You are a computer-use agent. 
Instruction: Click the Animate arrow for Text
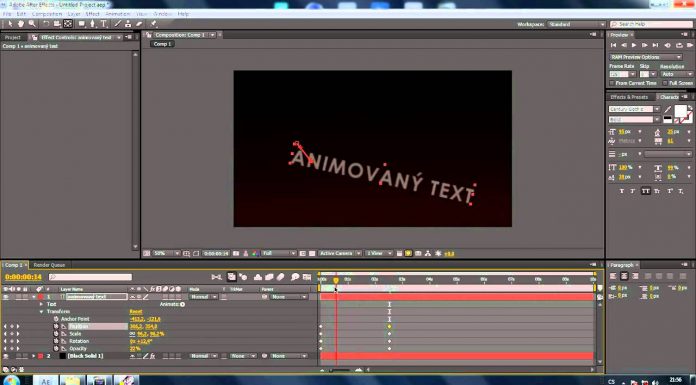[182, 304]
